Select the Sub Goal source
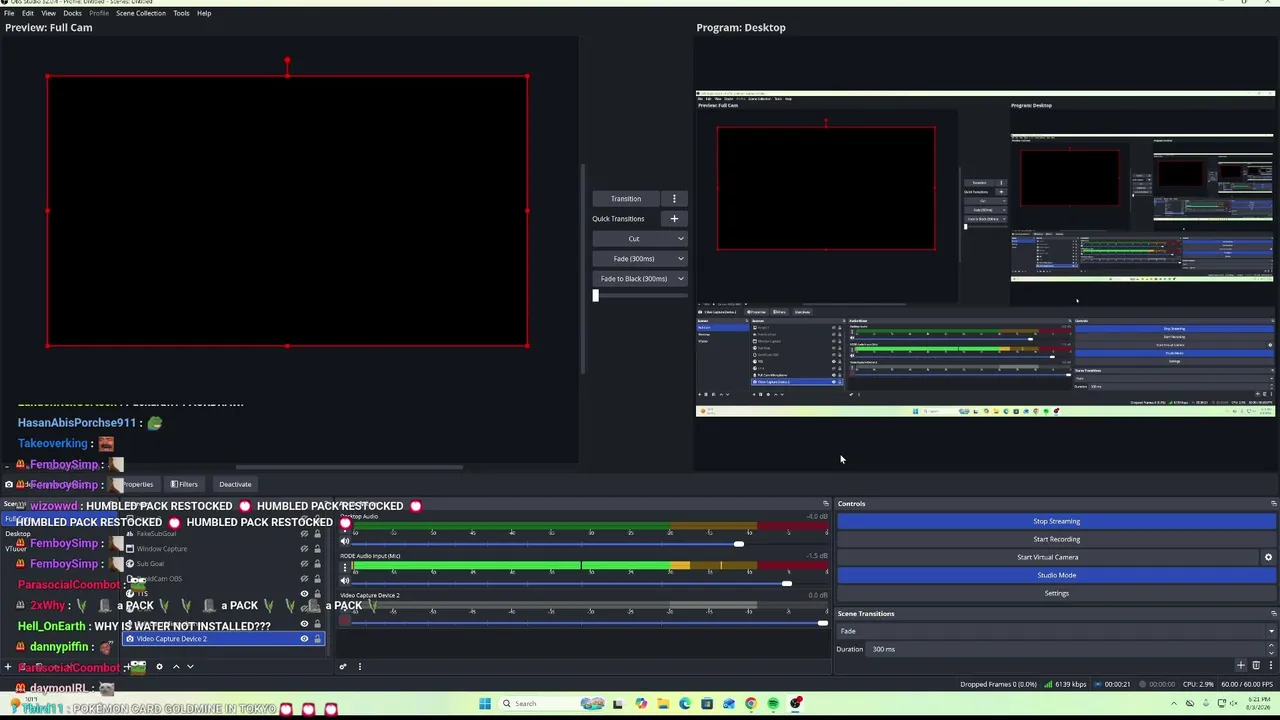The height and width of the screenshot is (720, 1280). click(150, 563)
